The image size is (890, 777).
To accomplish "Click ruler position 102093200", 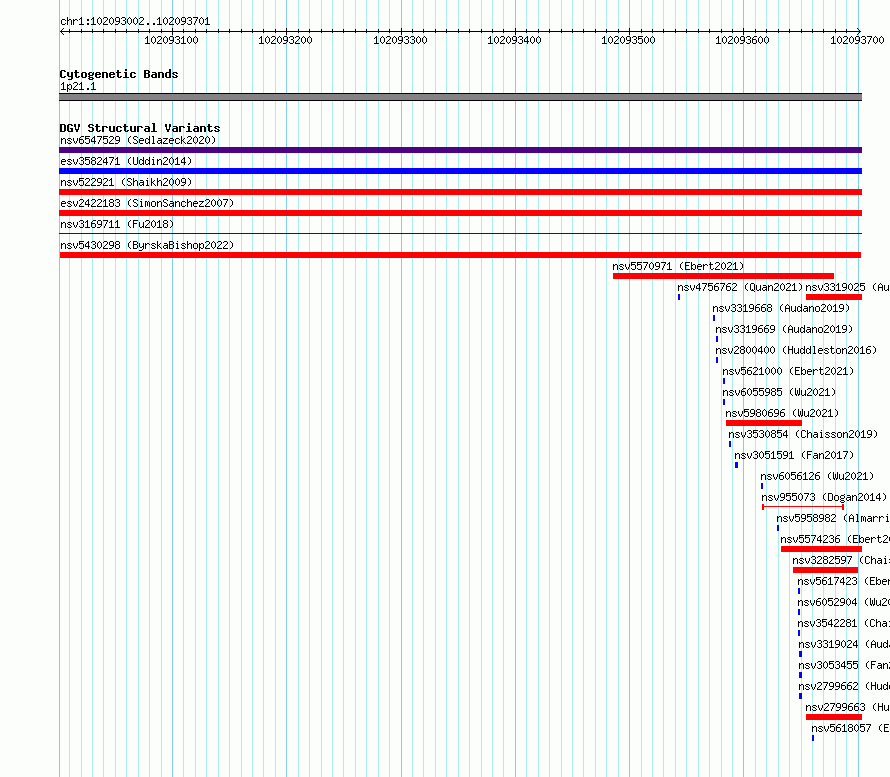I will [286, 40].
